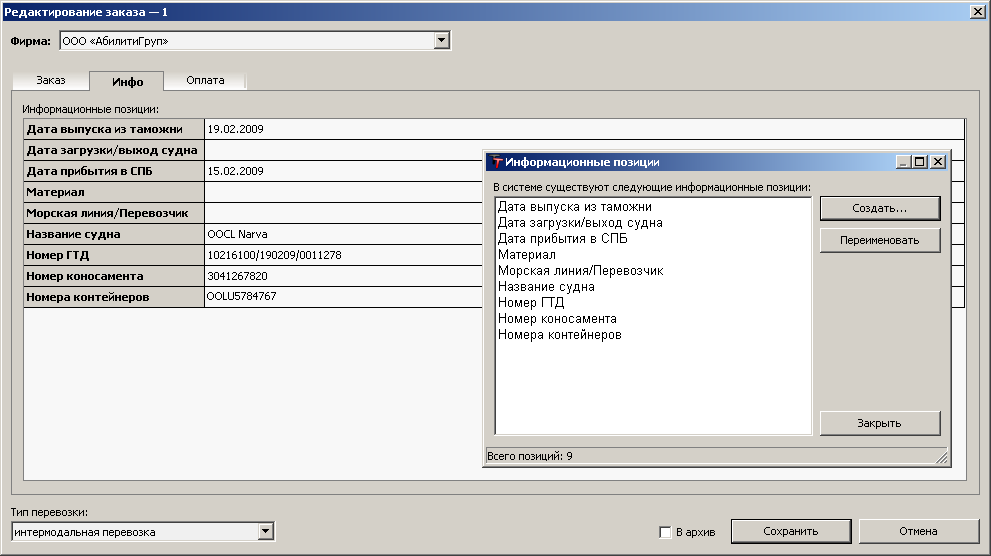Screen dimensions: 991x556
Task: Select Номер коносамента in the positions list
Action: [556, 319]
